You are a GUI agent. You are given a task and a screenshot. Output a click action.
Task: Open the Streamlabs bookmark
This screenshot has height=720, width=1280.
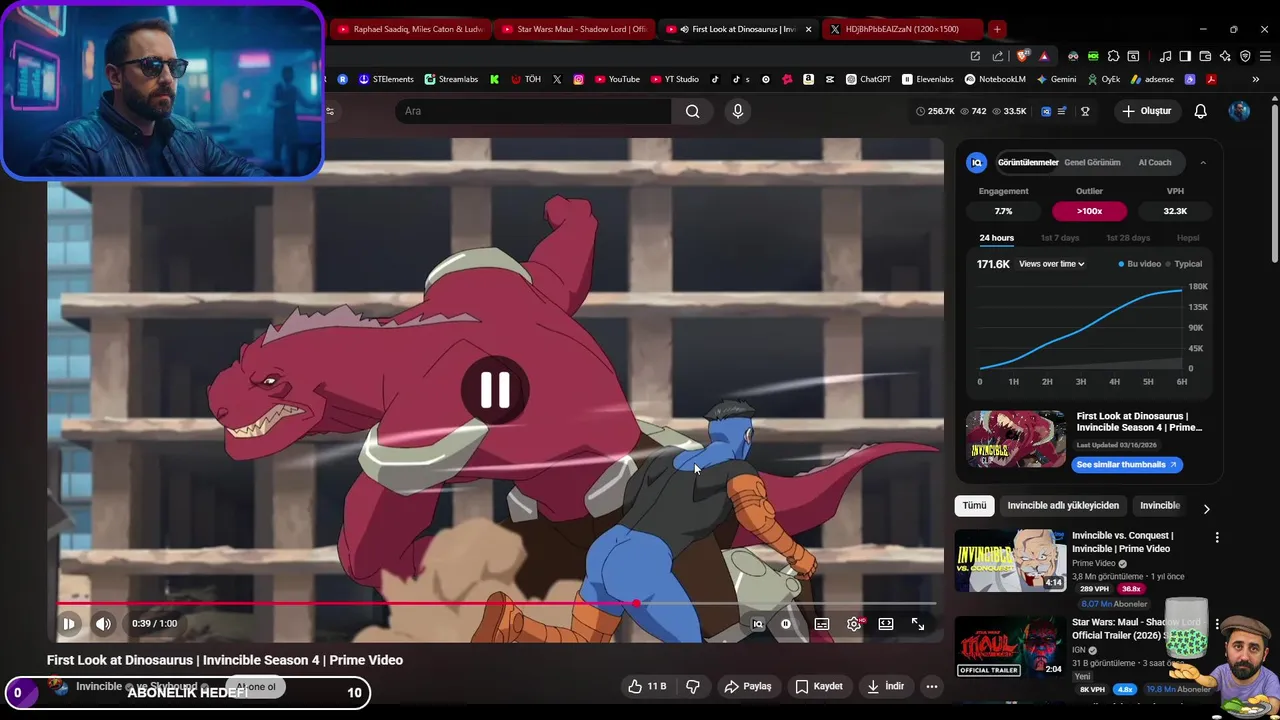click(x=451, y=79)
